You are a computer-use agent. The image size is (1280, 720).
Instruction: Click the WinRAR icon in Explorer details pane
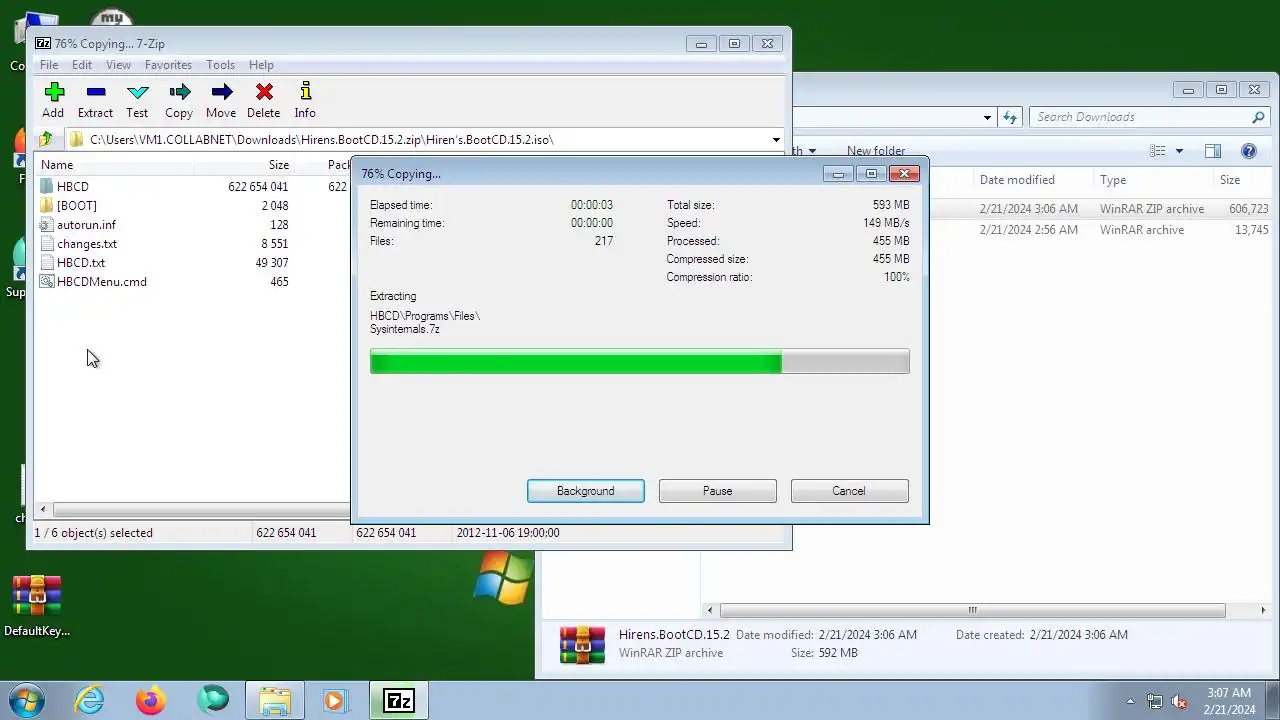(582, 645)
